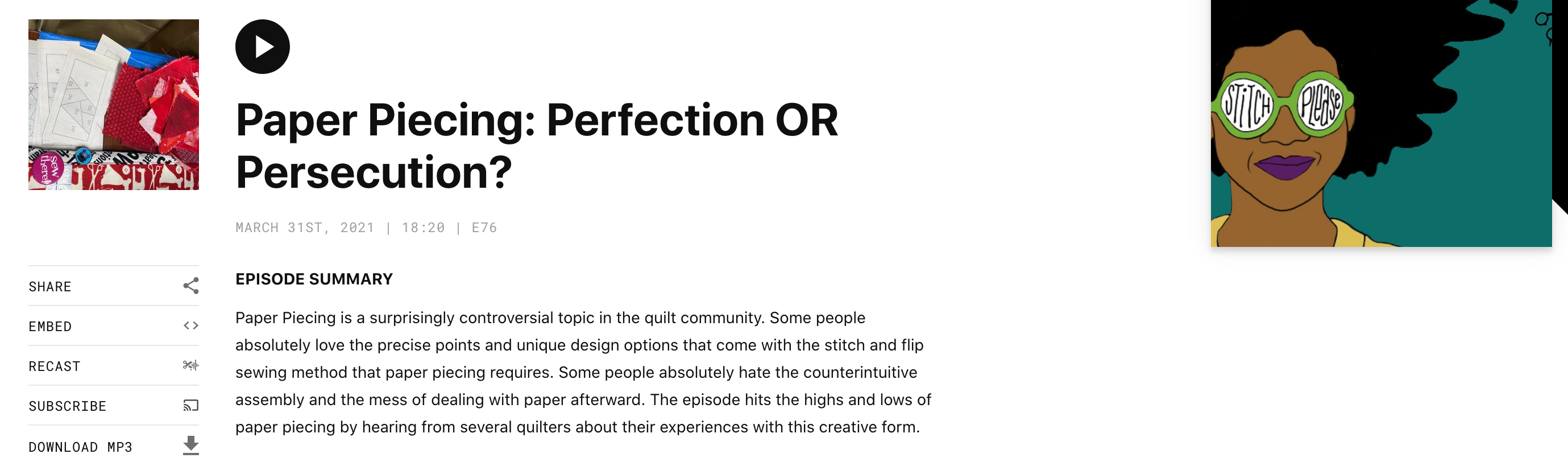1568x462 pixels.
Task: Click the EPISODE SUMMARY heading
Action: click(314, 279)
